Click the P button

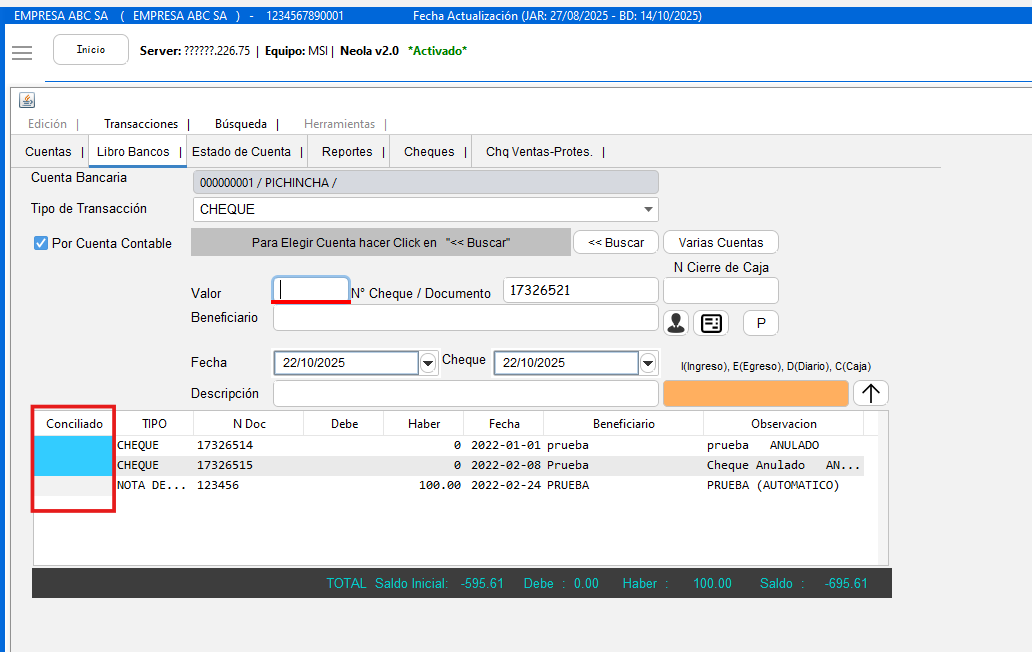(x=761, y=323)
